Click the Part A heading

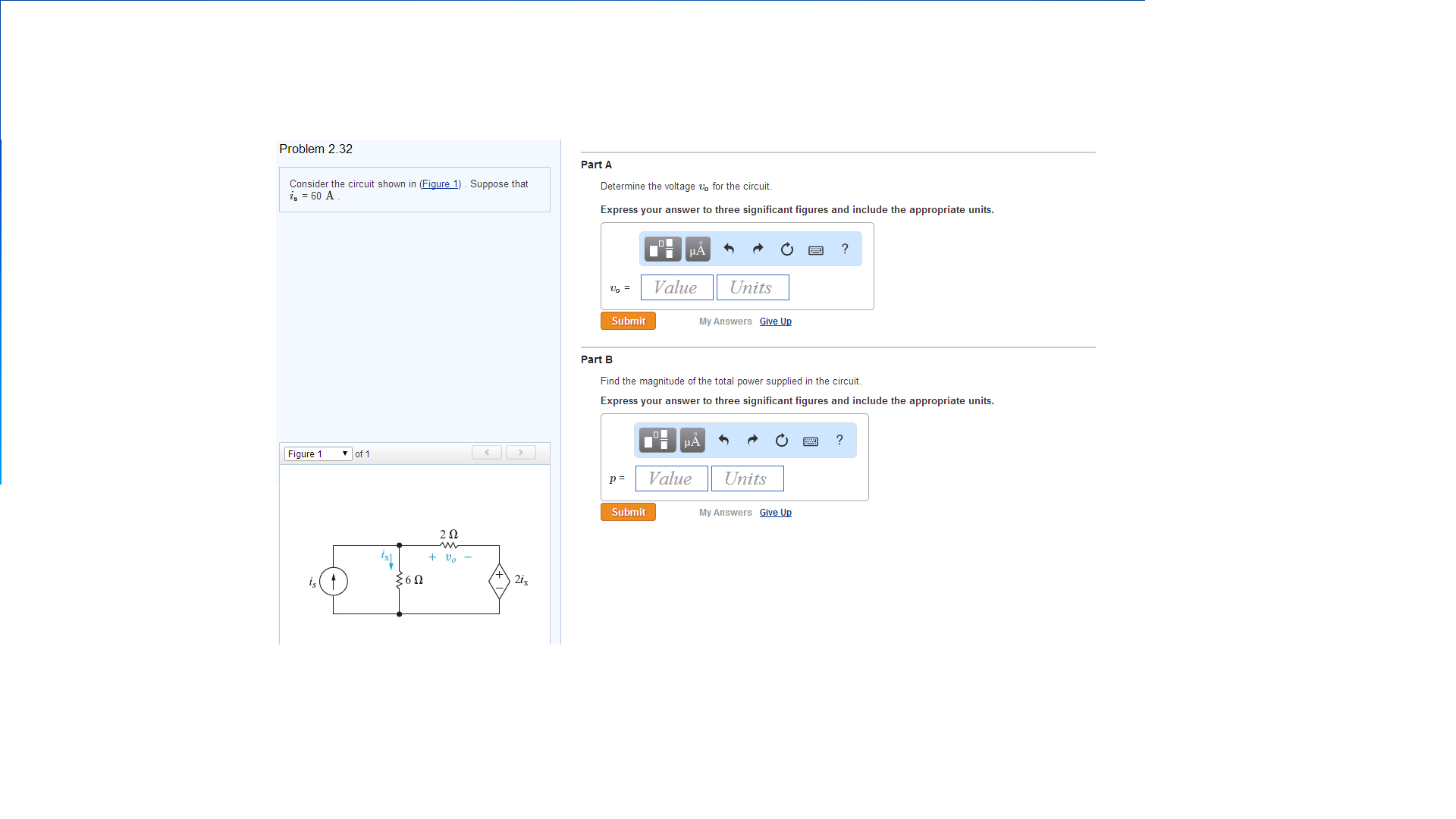[x=596, y=165]
